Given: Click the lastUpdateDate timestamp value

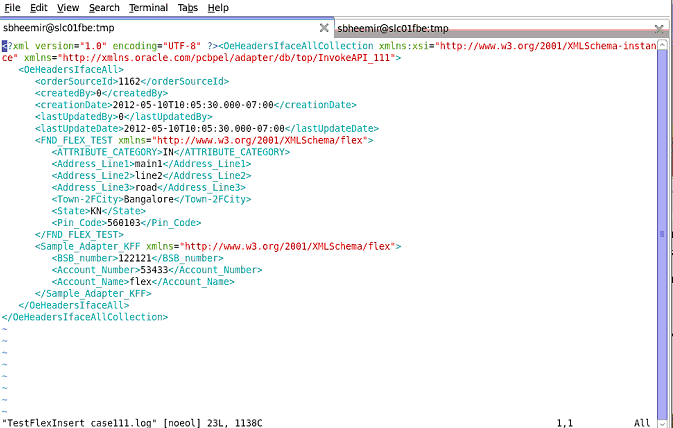Looking at the screenshot, I should [x=204, y=128].
